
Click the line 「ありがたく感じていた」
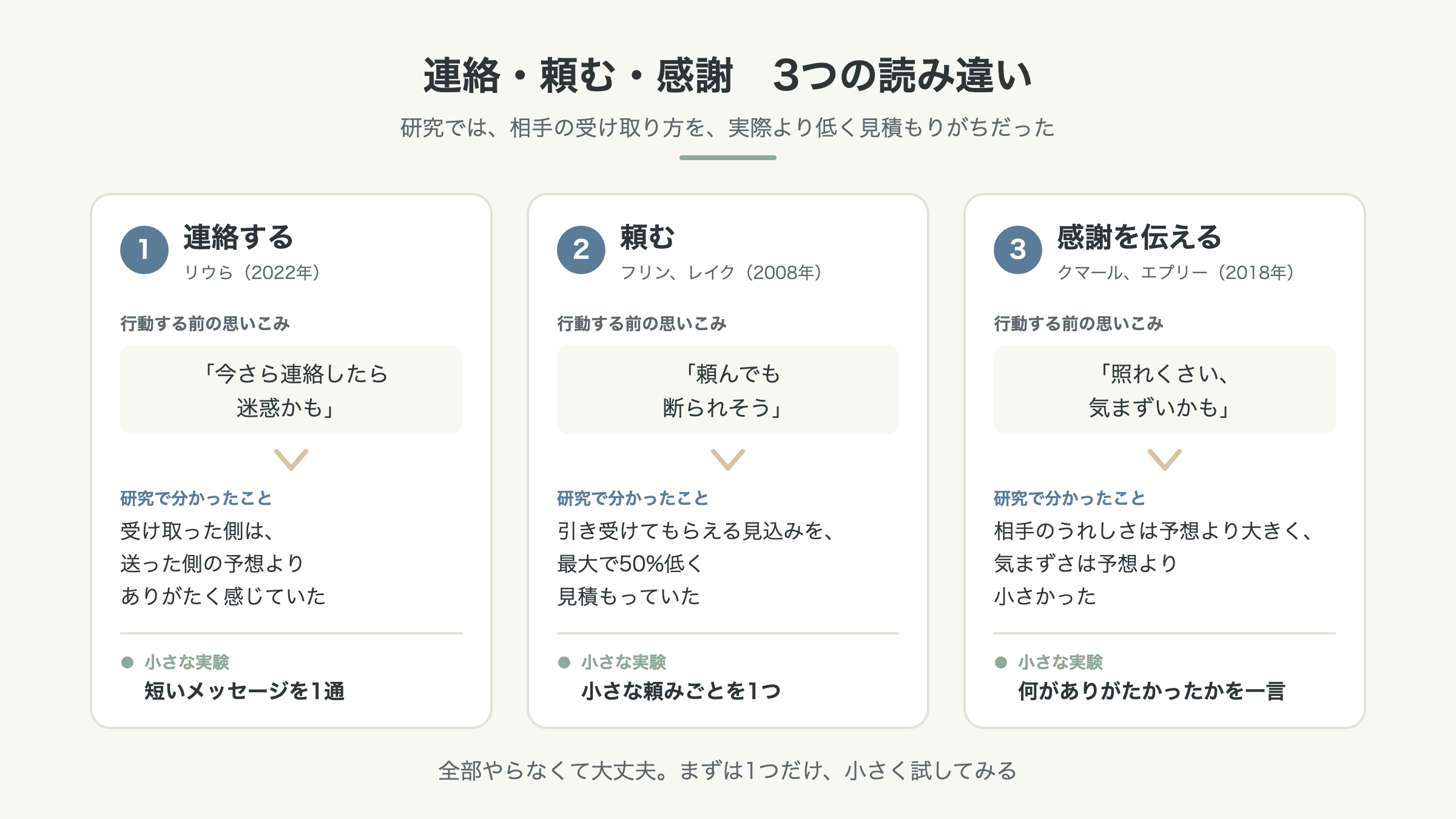(x=223, y=596)
